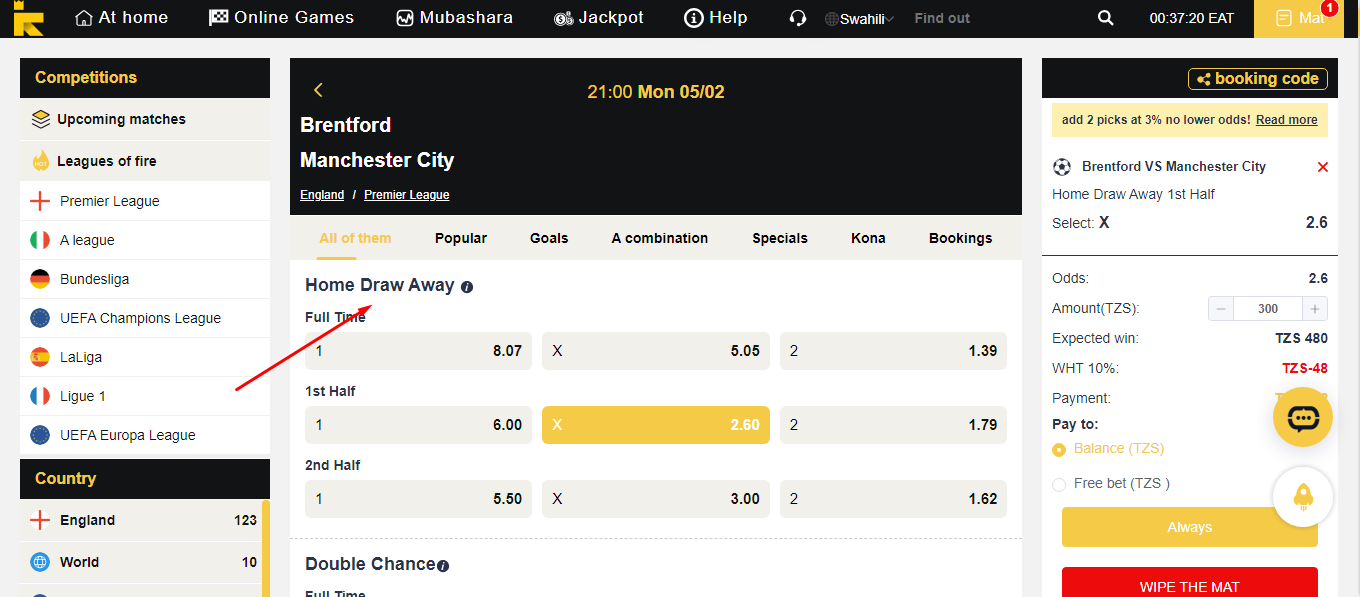Increase bet amount with plus stepper
Viewport: 1360px width, 597px height.
(1316, 309)
